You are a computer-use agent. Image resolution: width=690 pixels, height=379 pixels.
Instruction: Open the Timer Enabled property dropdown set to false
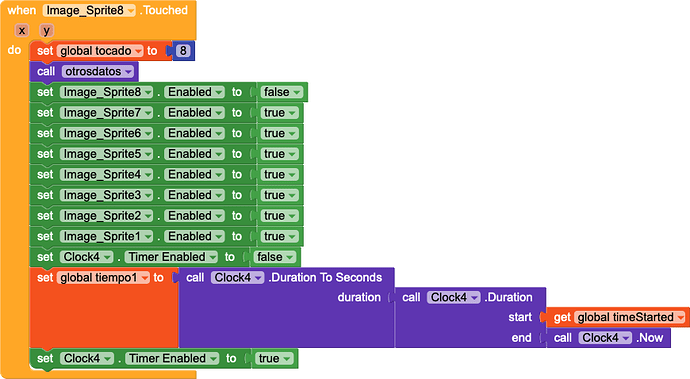[171, 257]
